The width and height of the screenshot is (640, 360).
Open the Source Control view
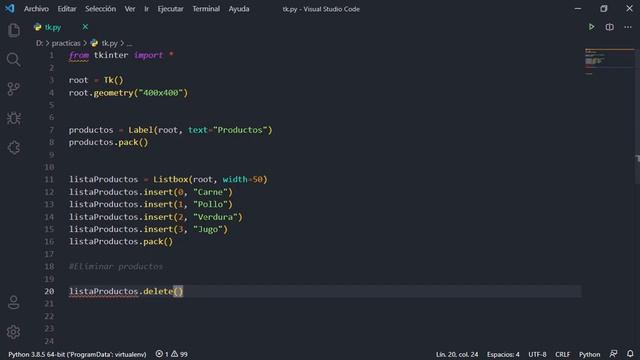(x=13, y=89)
